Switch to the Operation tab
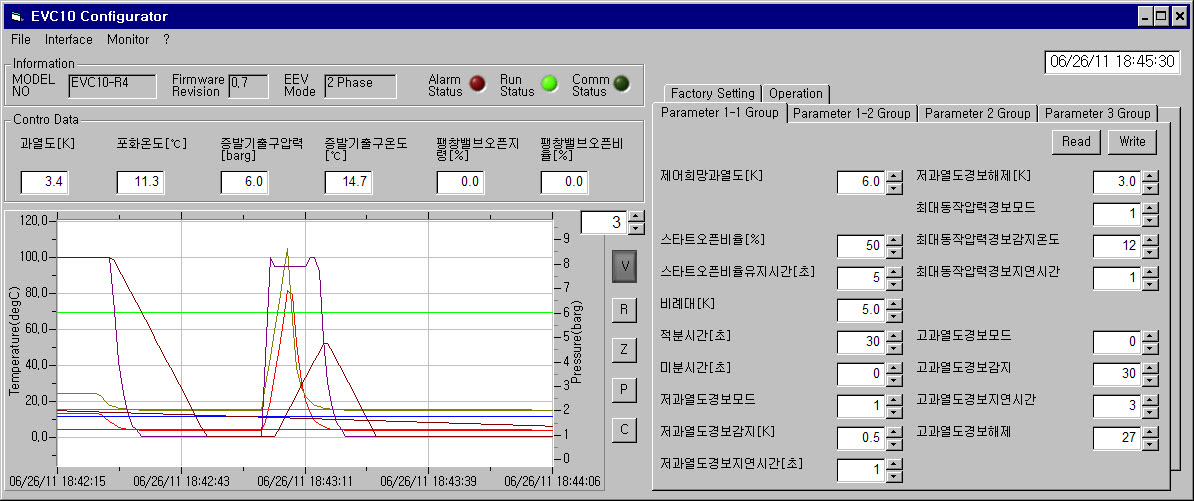The image size is (1194, 501). (x=796, y=94)
